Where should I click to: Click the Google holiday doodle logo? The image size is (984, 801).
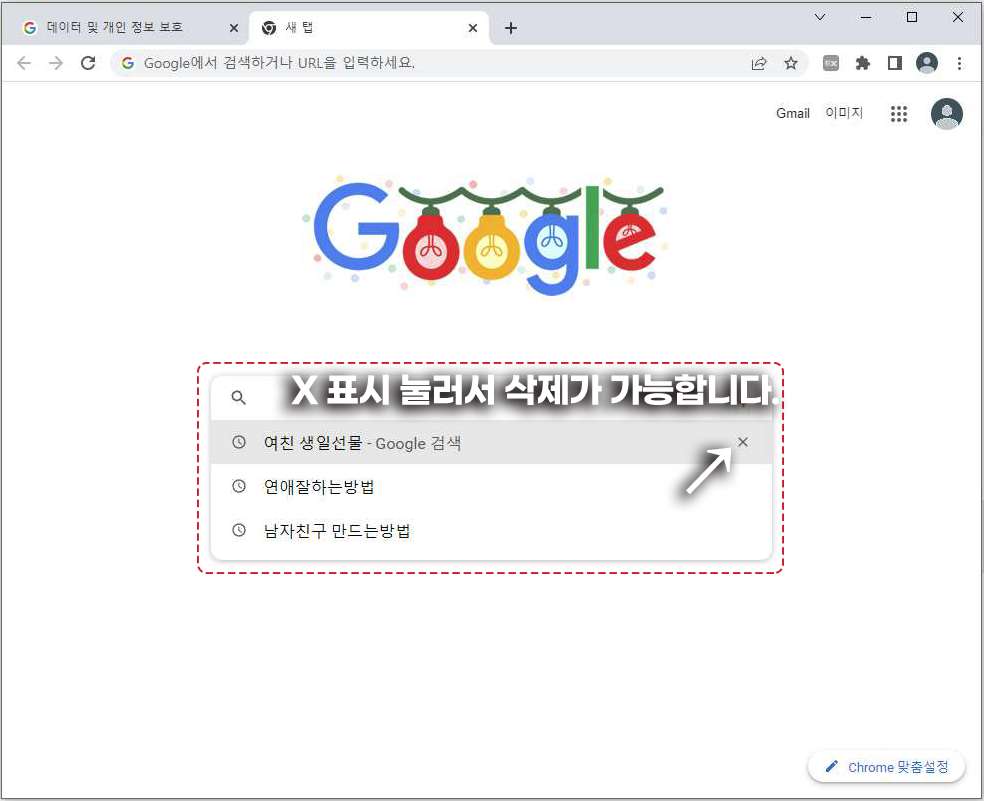(484, 234)
